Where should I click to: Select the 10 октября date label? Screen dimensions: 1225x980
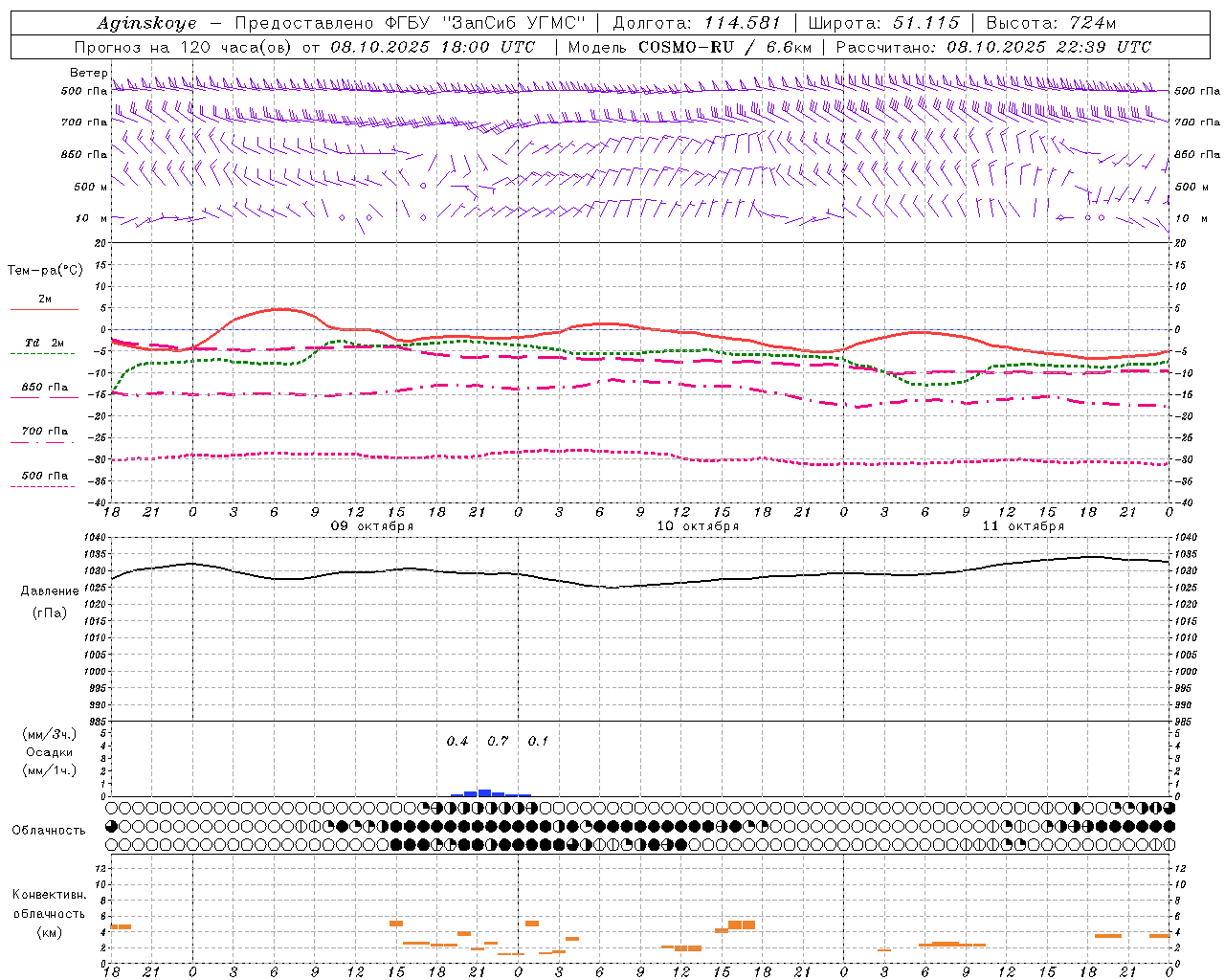coord(698,526)
